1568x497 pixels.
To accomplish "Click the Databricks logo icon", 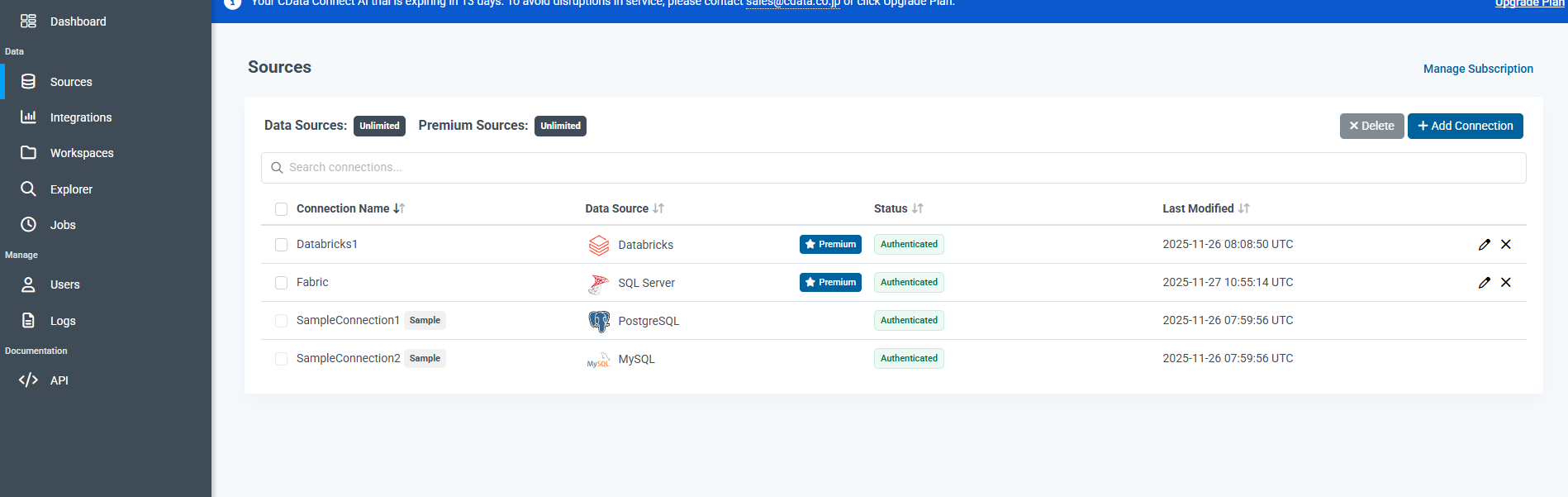I will (x=598, y=245).
